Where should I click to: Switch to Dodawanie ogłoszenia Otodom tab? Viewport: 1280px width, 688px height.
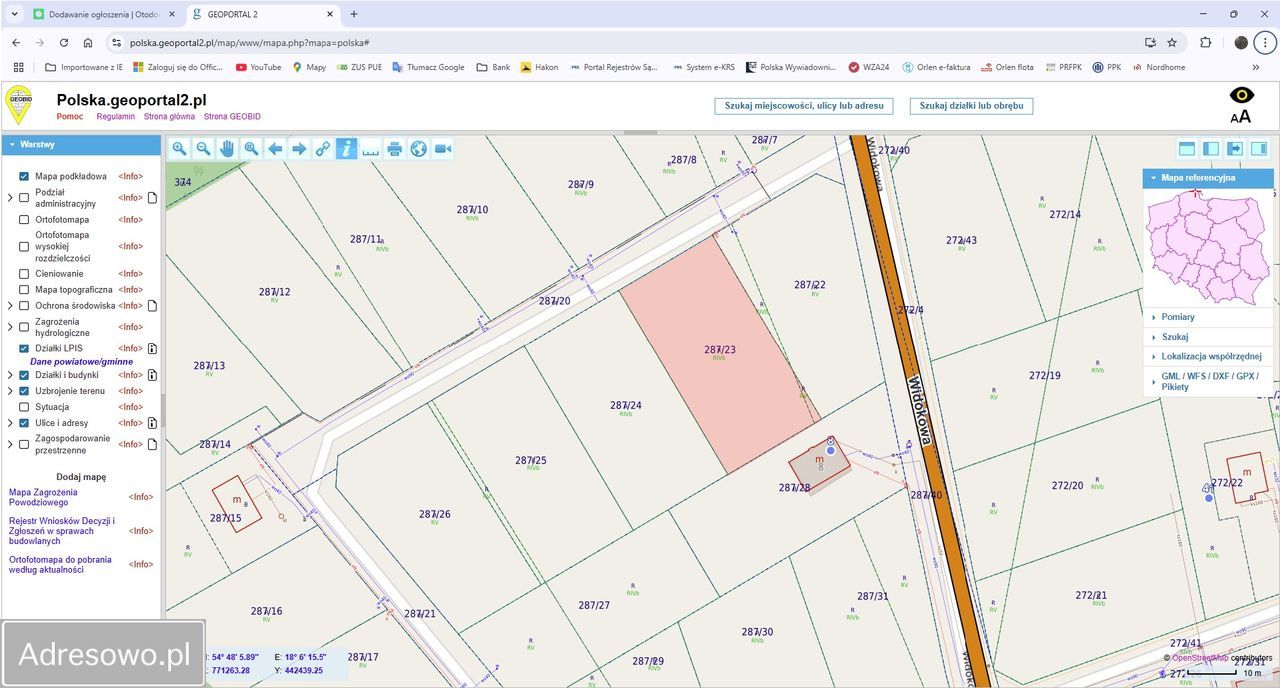click(x=105, y=14)
